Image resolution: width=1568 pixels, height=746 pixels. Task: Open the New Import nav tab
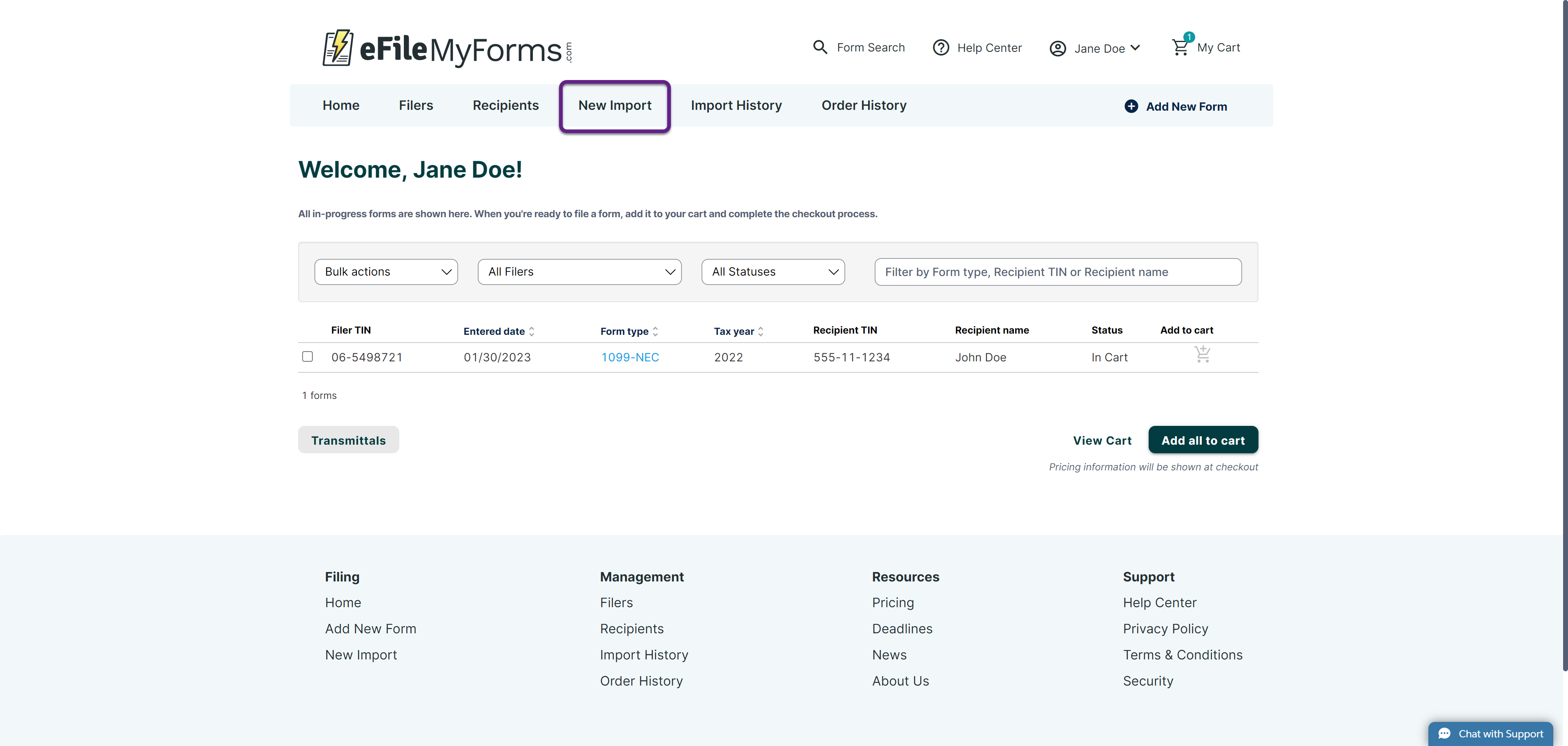tap(614, 106)
